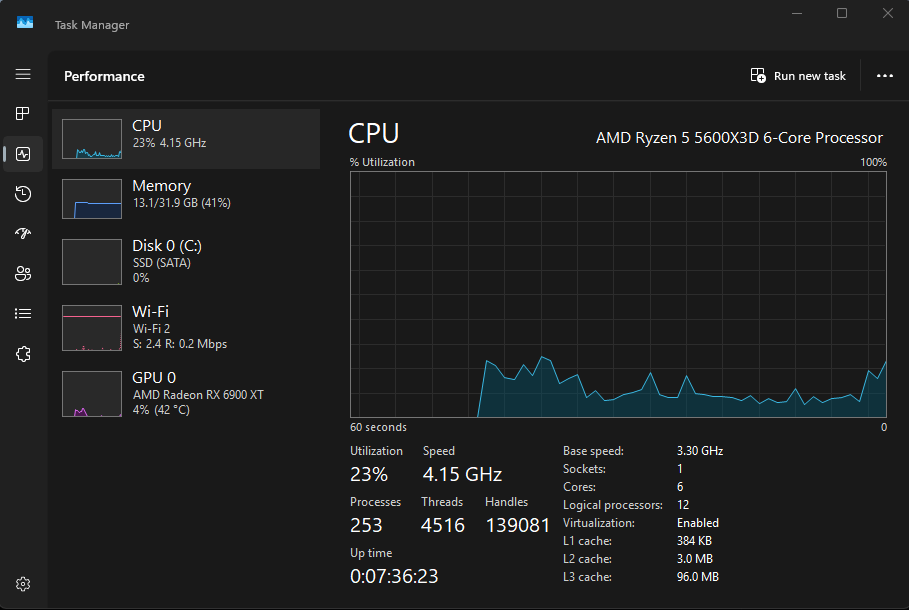Click the Sockets value 1
The height and width of the screenshot is (610, 909).
pyautogui.click(x=680, y=469)
